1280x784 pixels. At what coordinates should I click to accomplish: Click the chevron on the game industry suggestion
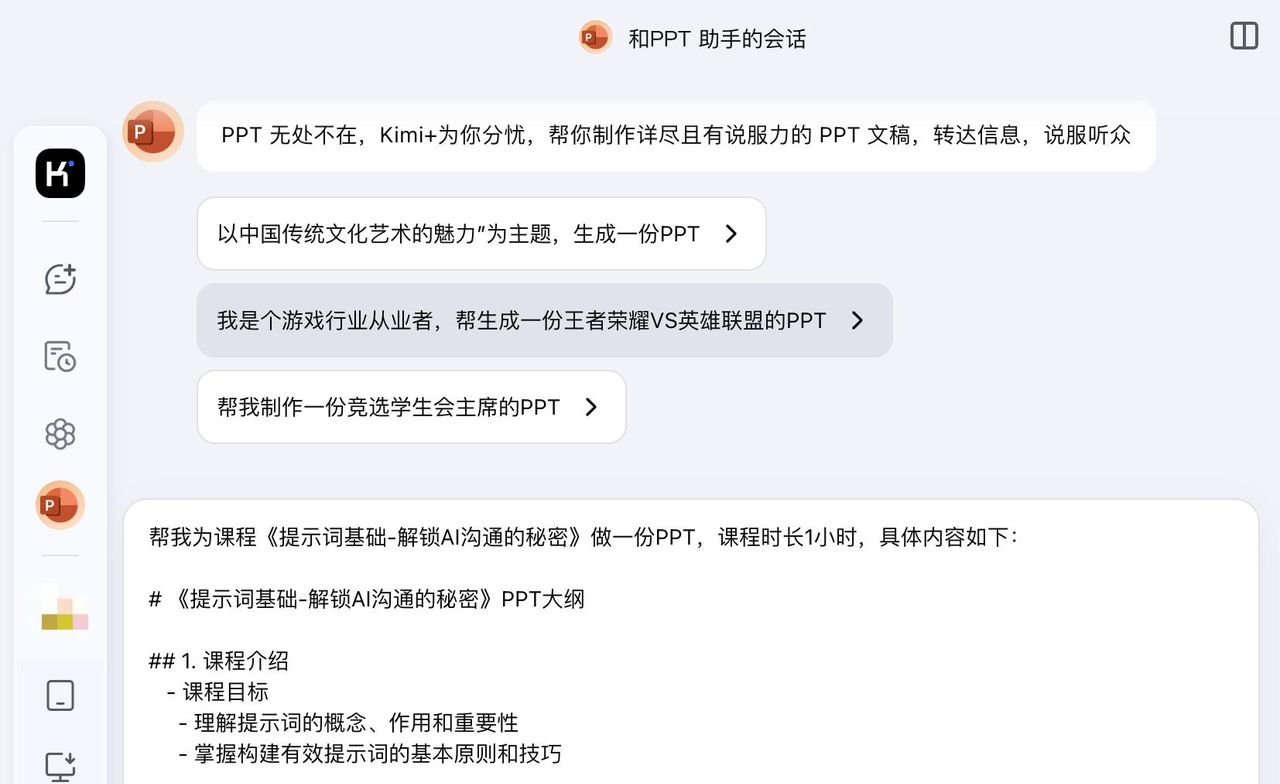click(857, 321)
